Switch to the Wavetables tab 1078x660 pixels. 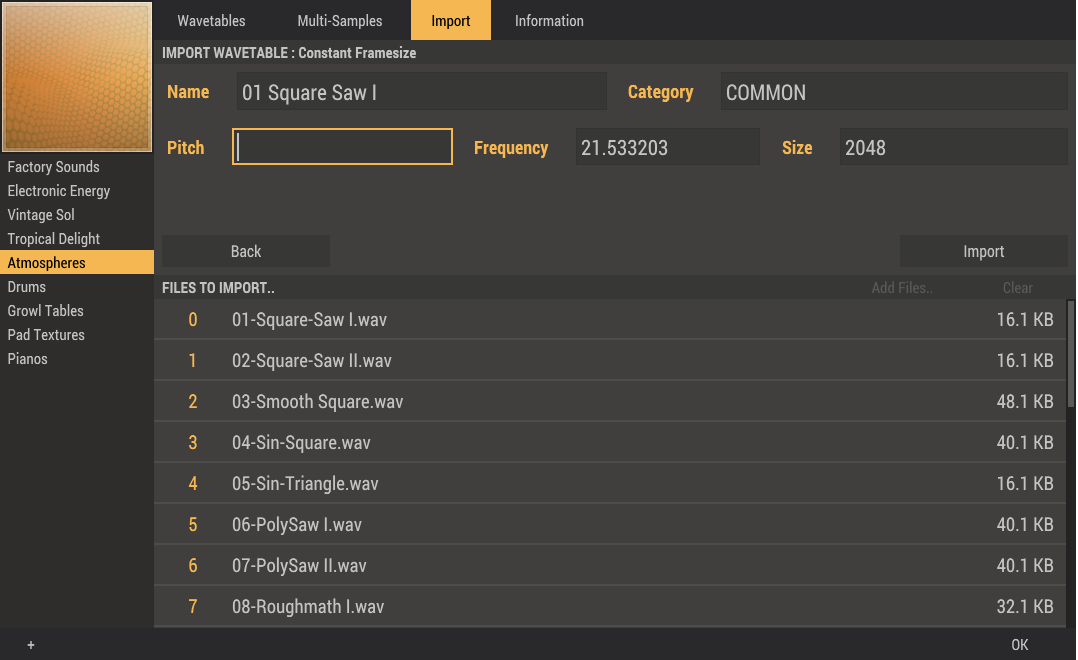tap(211, 21)
